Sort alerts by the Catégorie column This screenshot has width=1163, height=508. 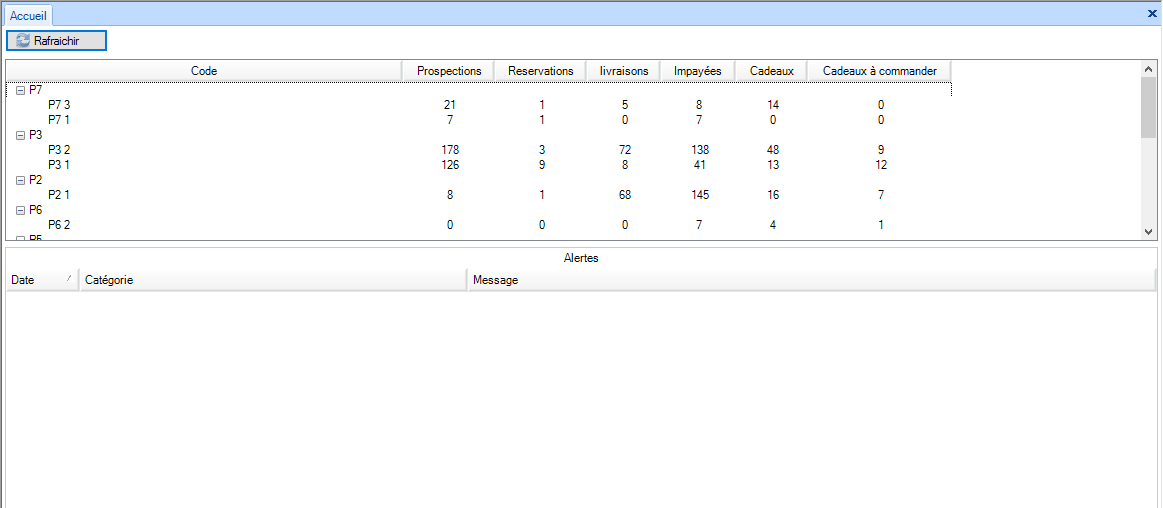(272, 280)
